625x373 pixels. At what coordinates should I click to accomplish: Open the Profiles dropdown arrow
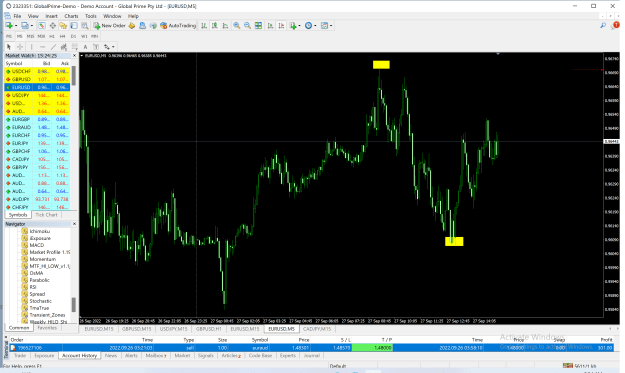(x=32, y=26)
